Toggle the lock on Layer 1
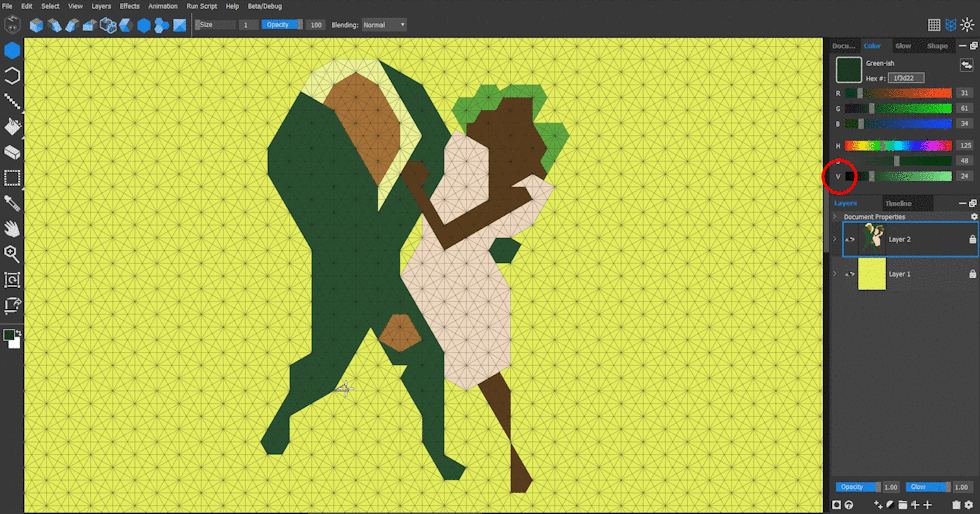The height and width of the screenshot is (514, 980). (972, 274)
